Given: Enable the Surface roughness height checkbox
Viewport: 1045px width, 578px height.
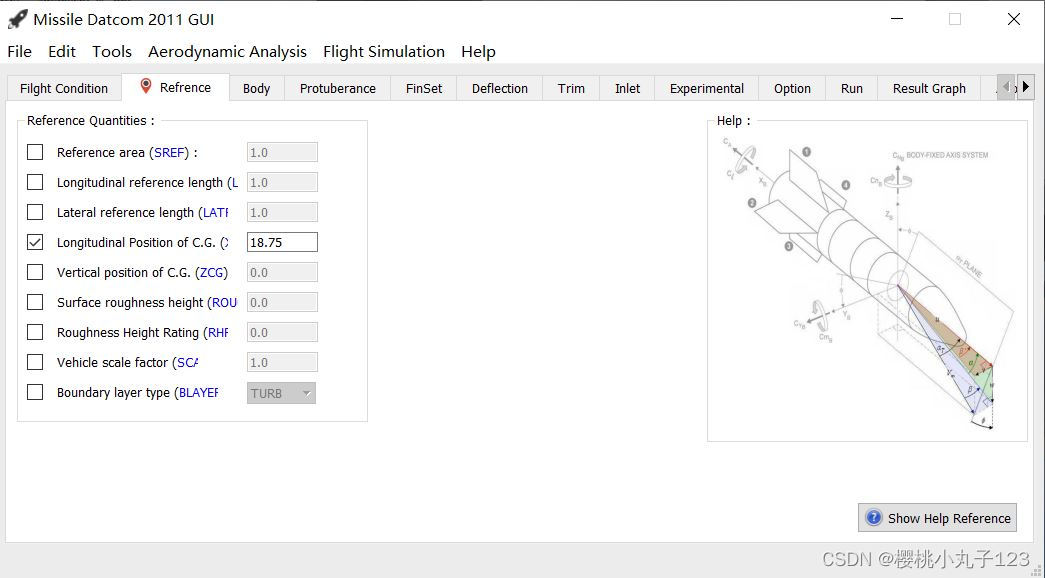Looking at the screenshot, I should point(35,302).
